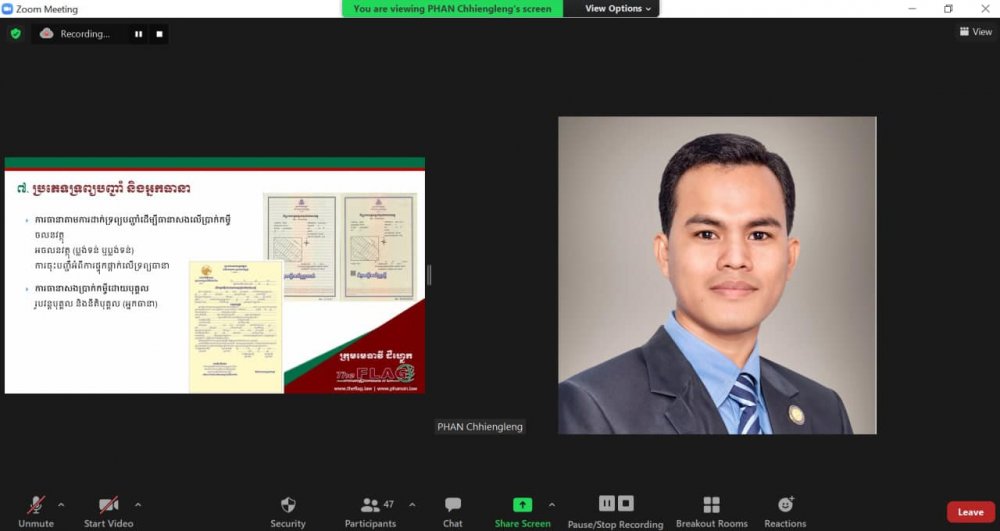Stop recording using the top-left stop button

pyautogui.click(x=159, y=34)
